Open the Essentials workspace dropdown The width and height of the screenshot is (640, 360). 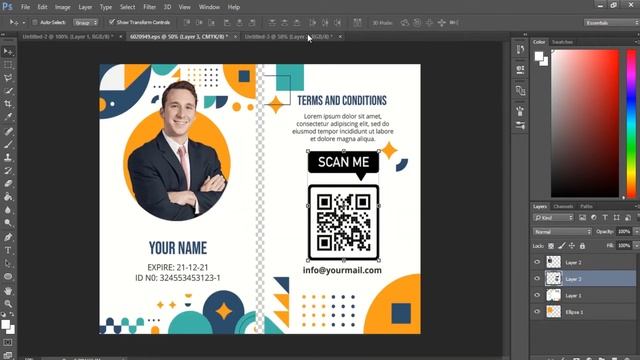(611, 23)
